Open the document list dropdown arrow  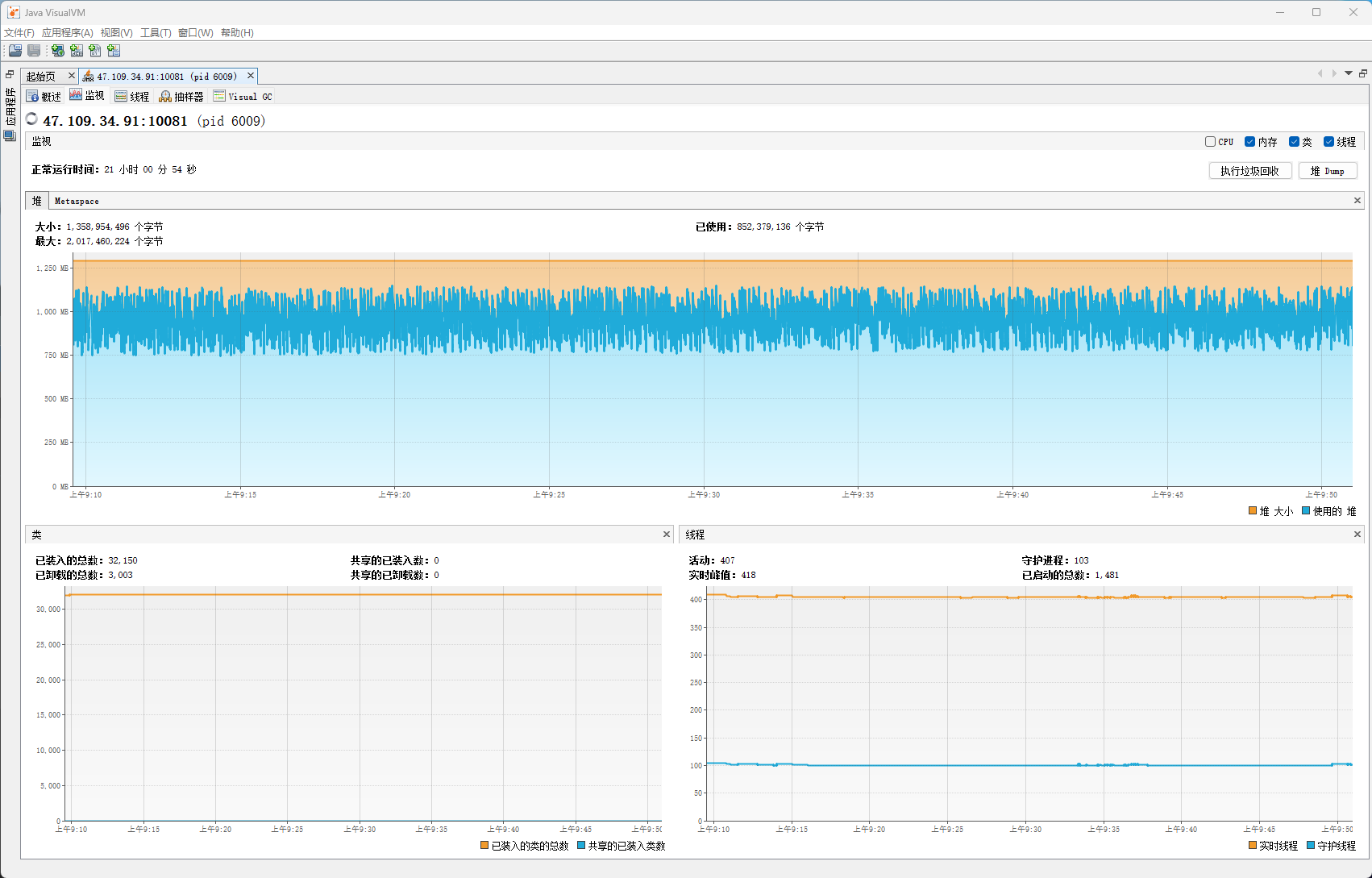[1349, 73]
